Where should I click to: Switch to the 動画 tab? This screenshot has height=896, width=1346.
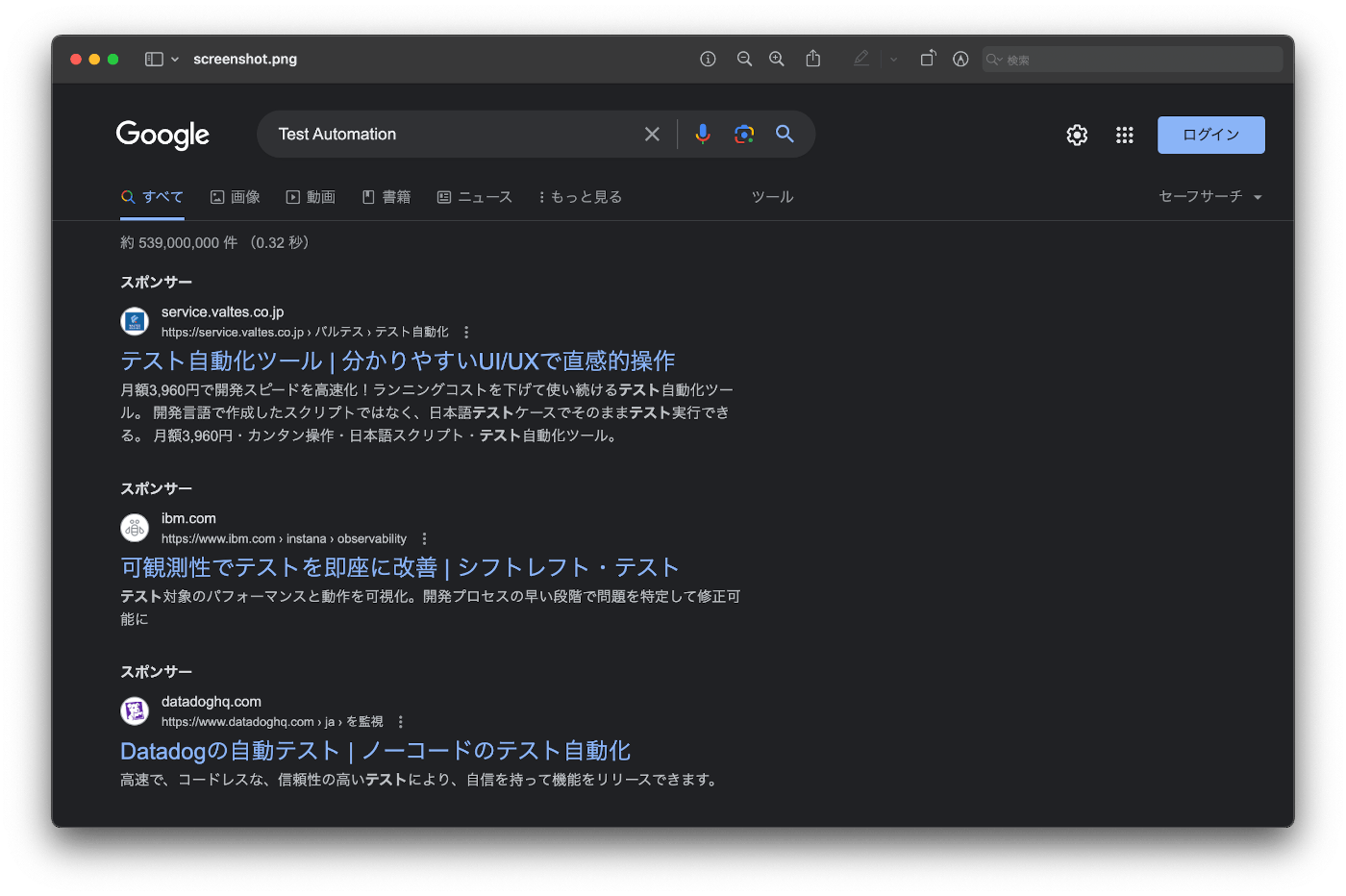(311, 197)
